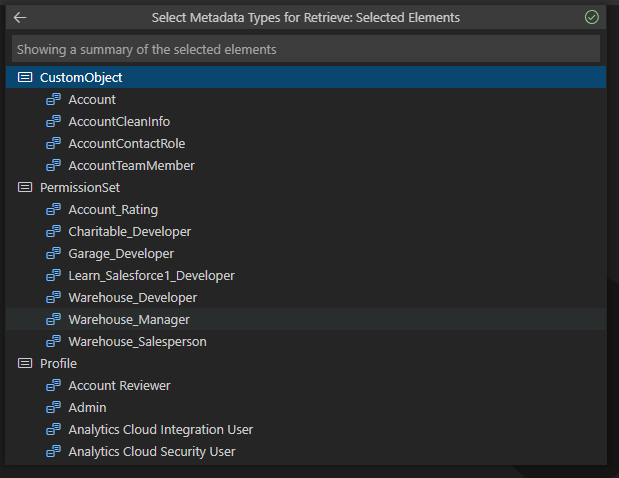Select the Account custom object
Screen dimensions: 619x478
pos(92,100)
